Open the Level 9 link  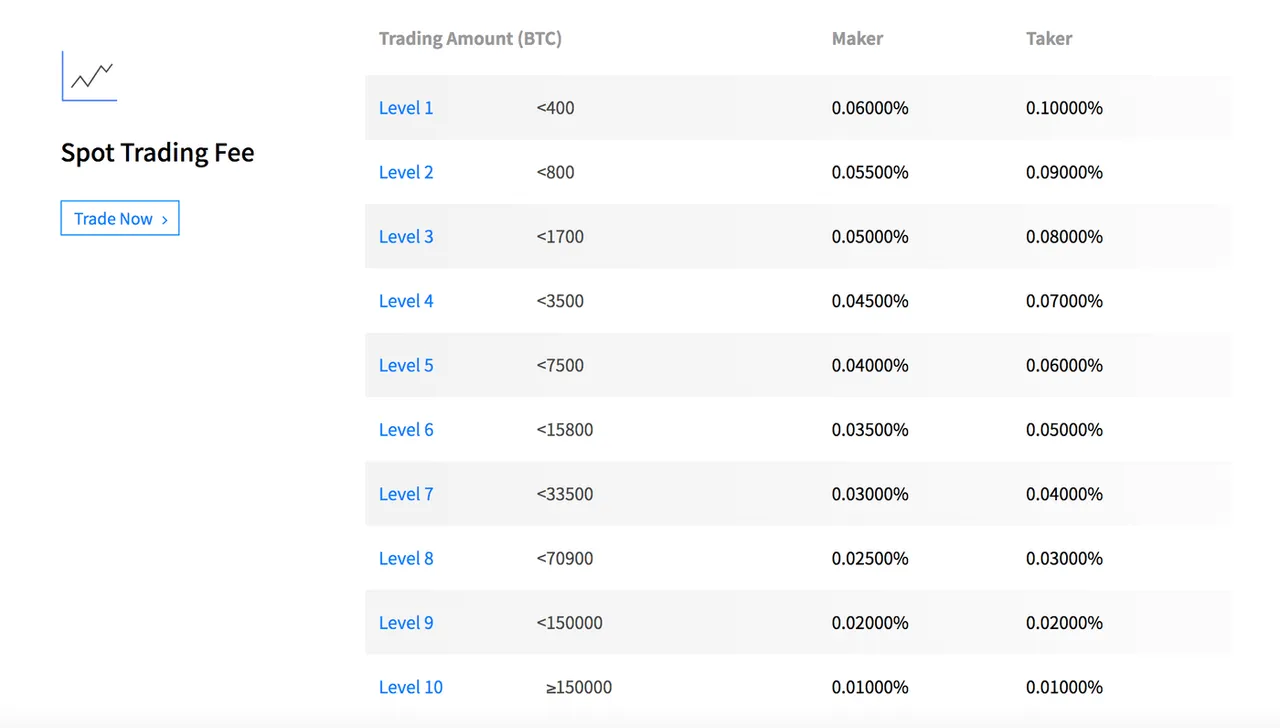(406, 623)
